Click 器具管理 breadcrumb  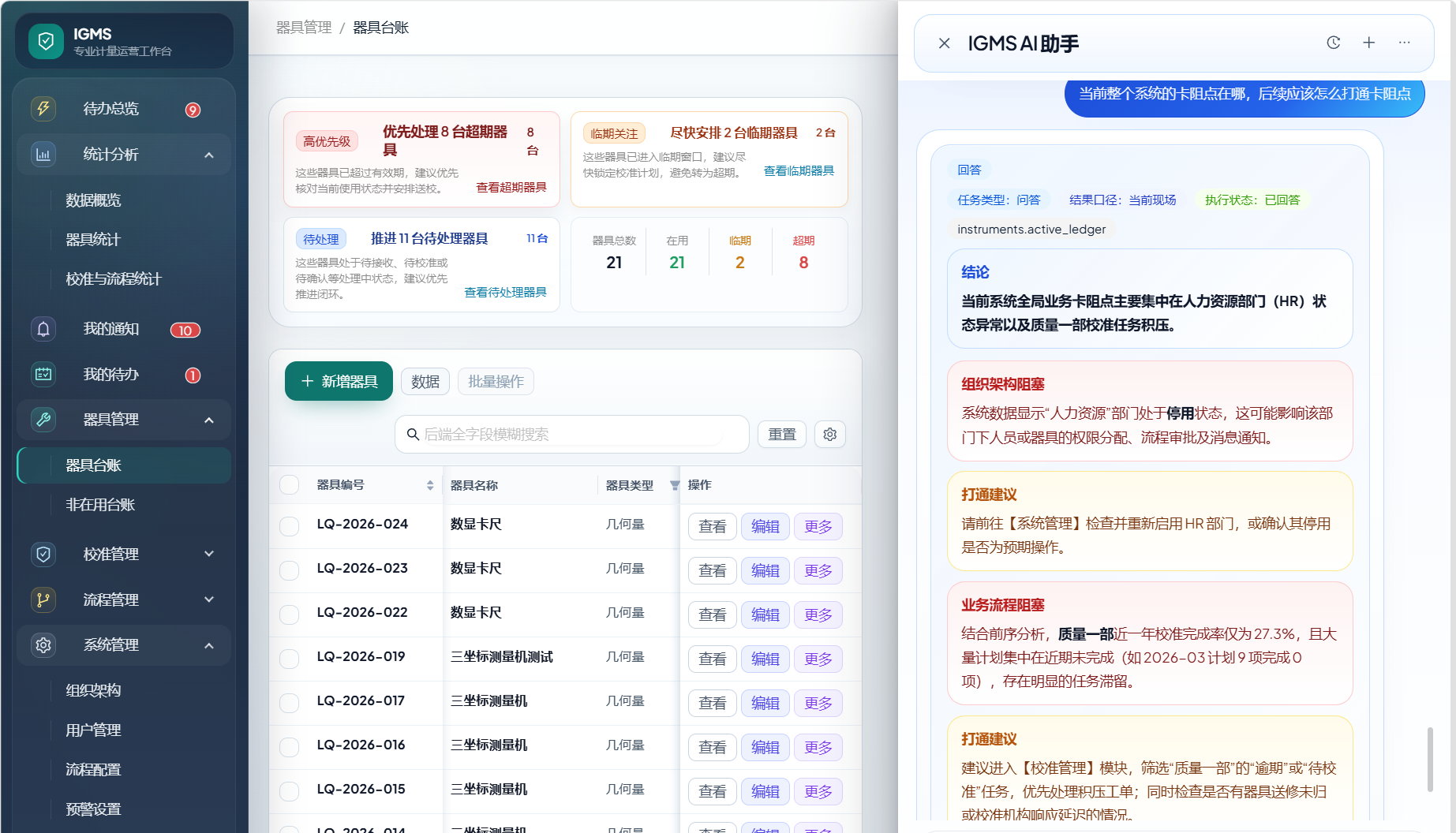pyautogui.click(x=304, y=28)
